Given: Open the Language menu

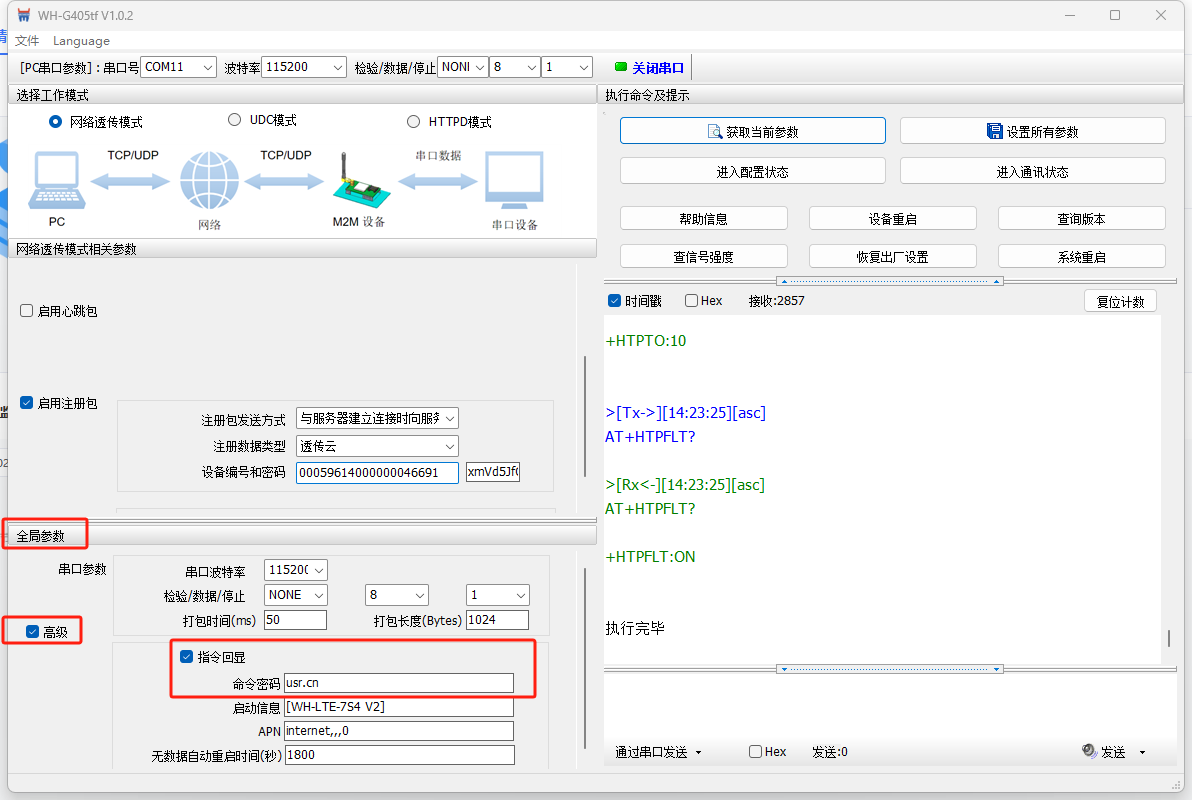Looking at the screenshot, I should click(x=81, y=41).
